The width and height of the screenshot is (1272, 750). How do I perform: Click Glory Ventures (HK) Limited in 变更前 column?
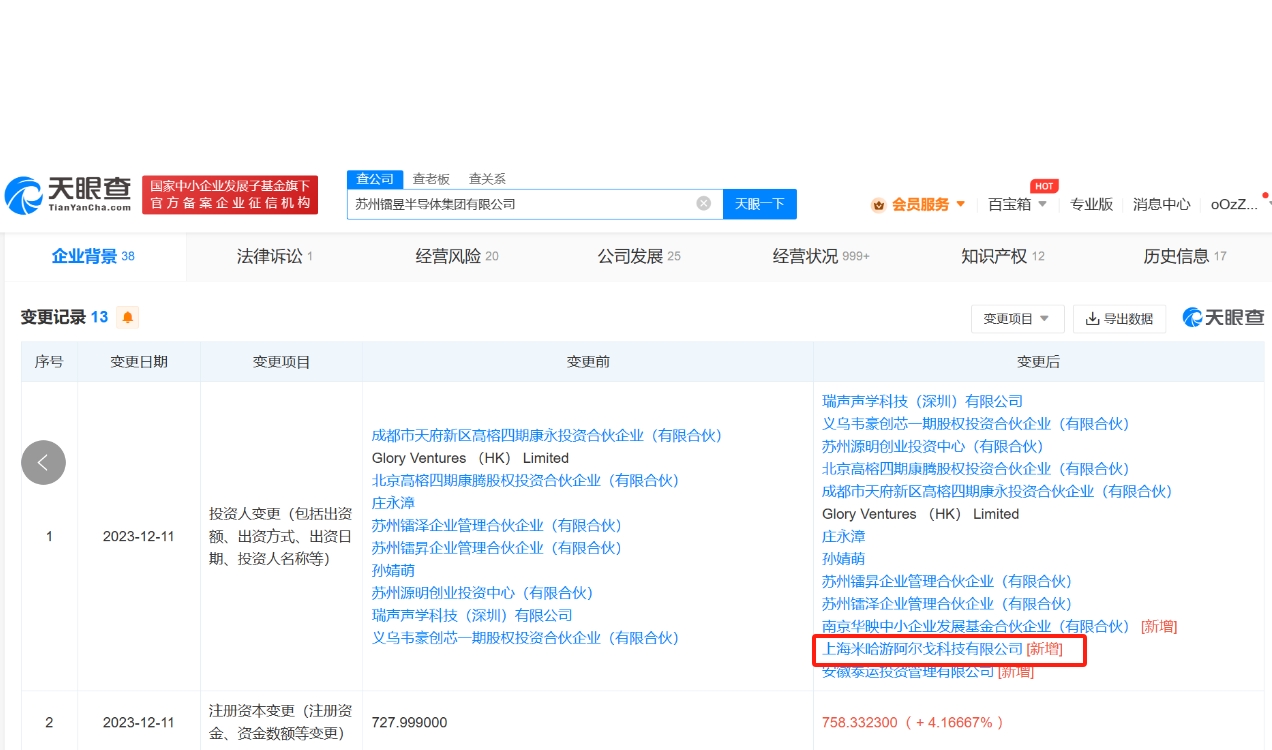point(470,458)
